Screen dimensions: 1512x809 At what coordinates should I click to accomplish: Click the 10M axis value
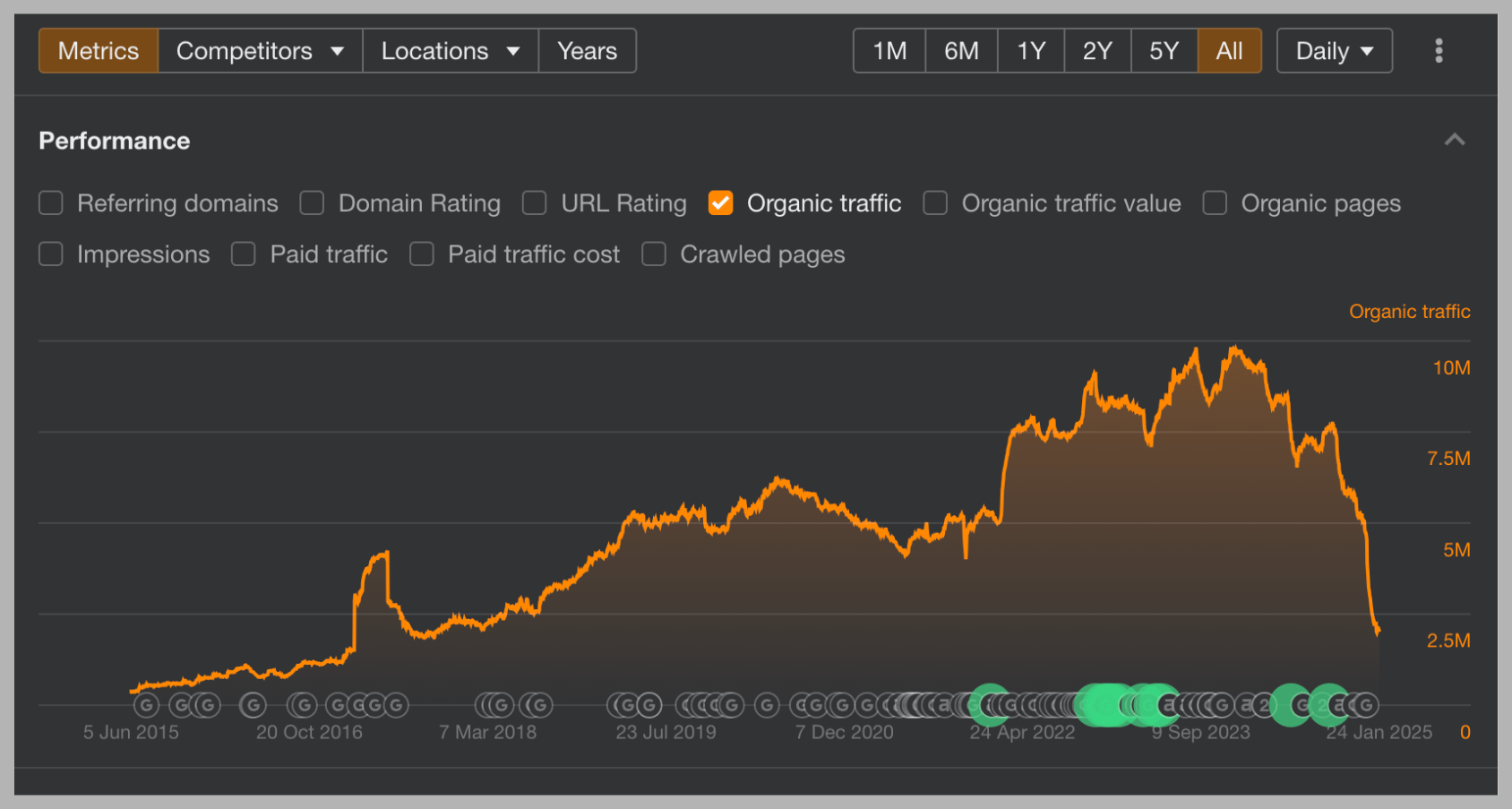tap(1451, 368)
